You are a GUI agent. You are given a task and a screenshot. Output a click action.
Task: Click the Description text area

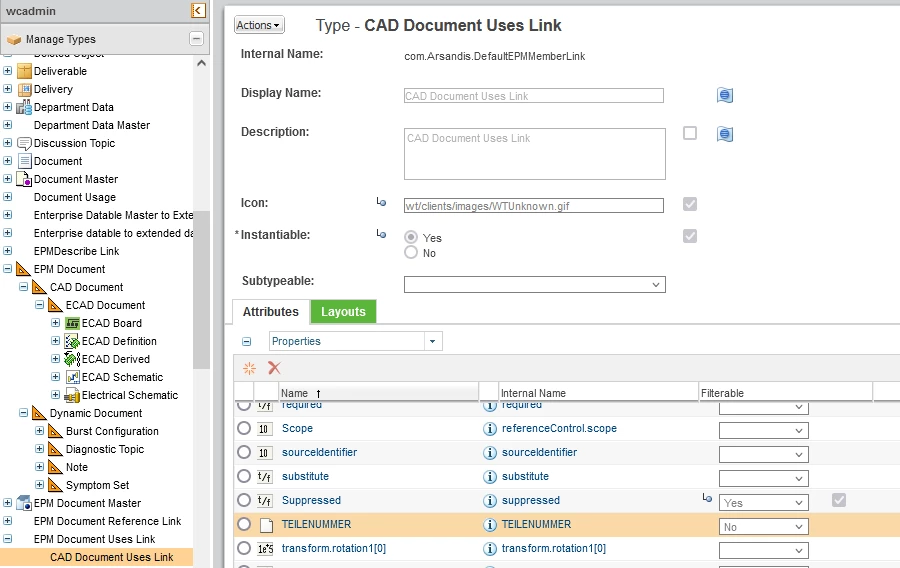tap(535, 154)
